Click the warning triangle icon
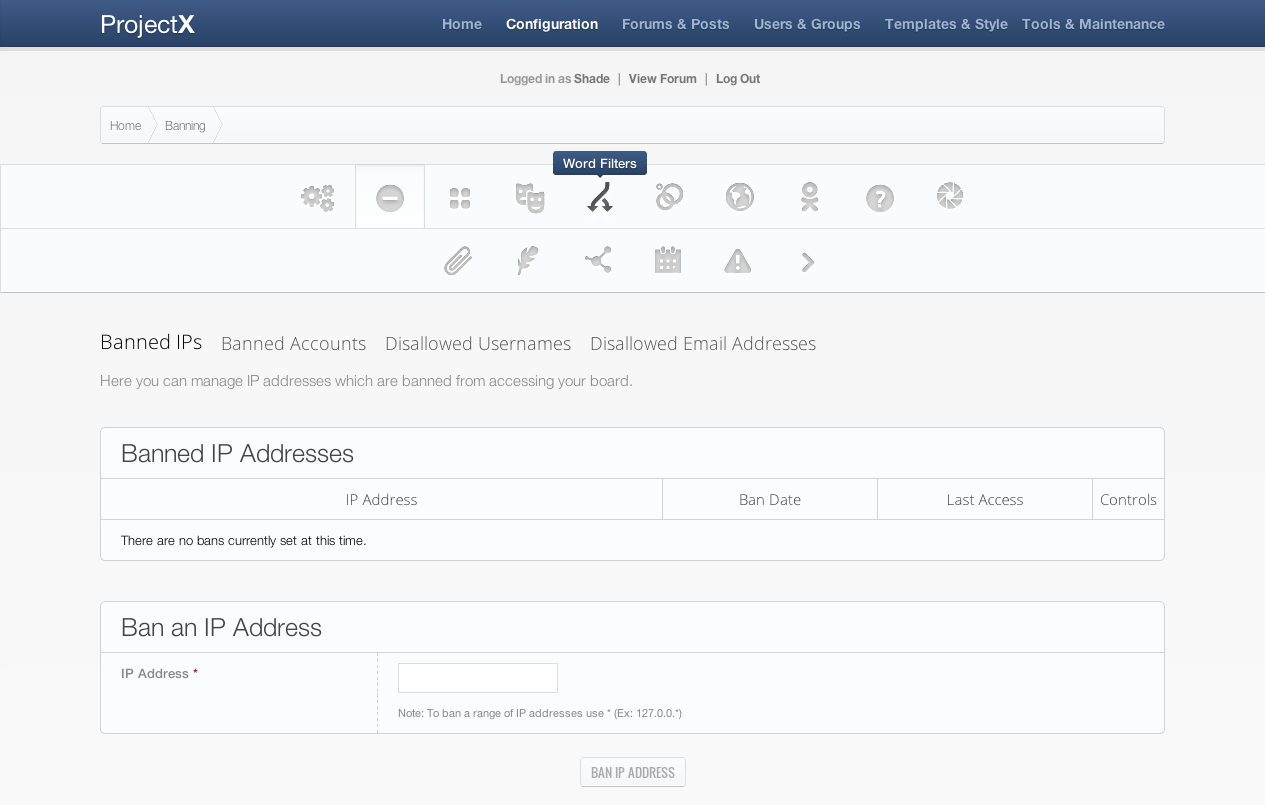Viewport: 1265px width, 805px height. click(x=738, y=261)
